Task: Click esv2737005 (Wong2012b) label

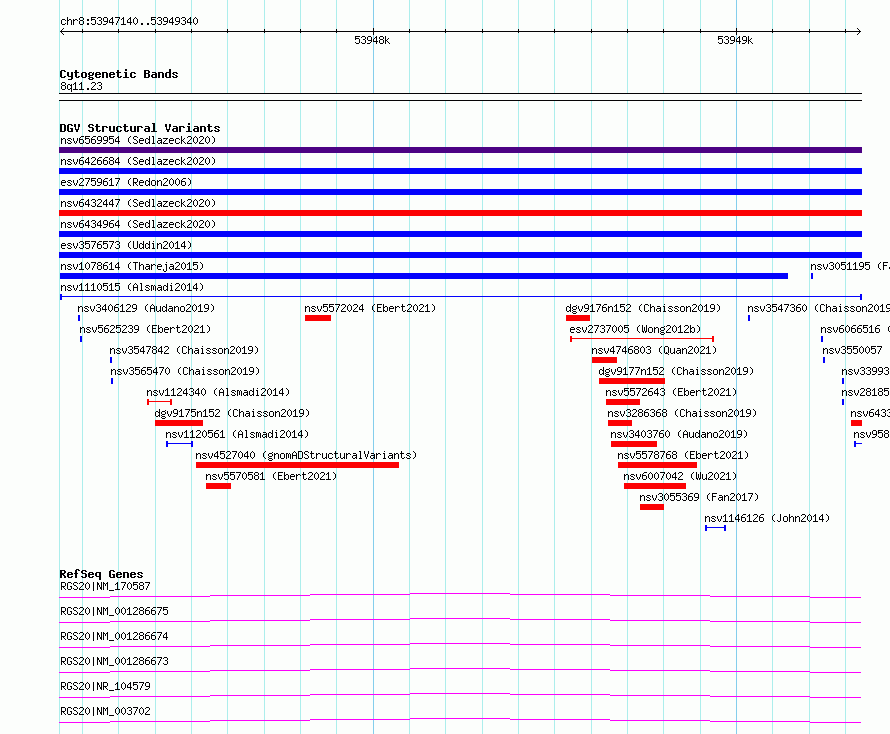Action: coord(635,329)
